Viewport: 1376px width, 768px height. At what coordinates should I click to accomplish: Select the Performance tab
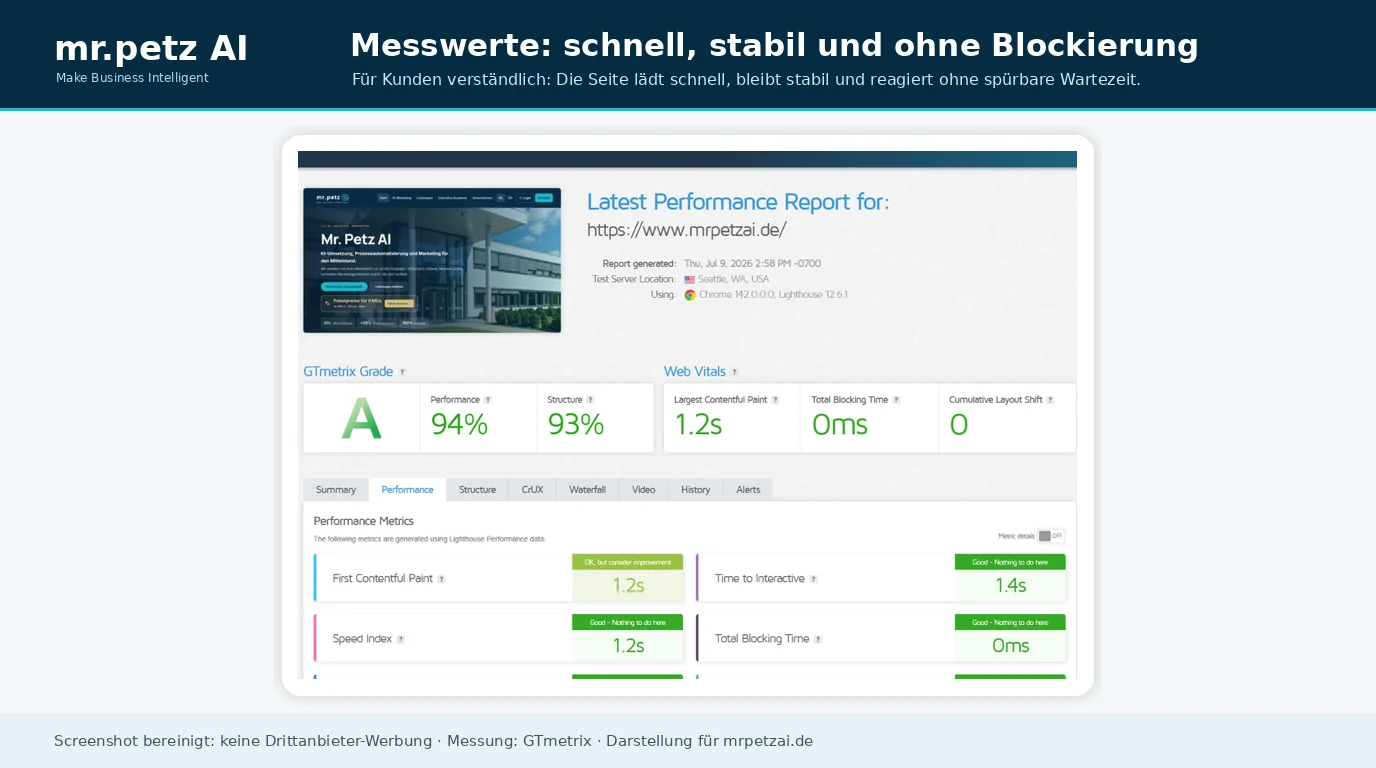(407, 490)
